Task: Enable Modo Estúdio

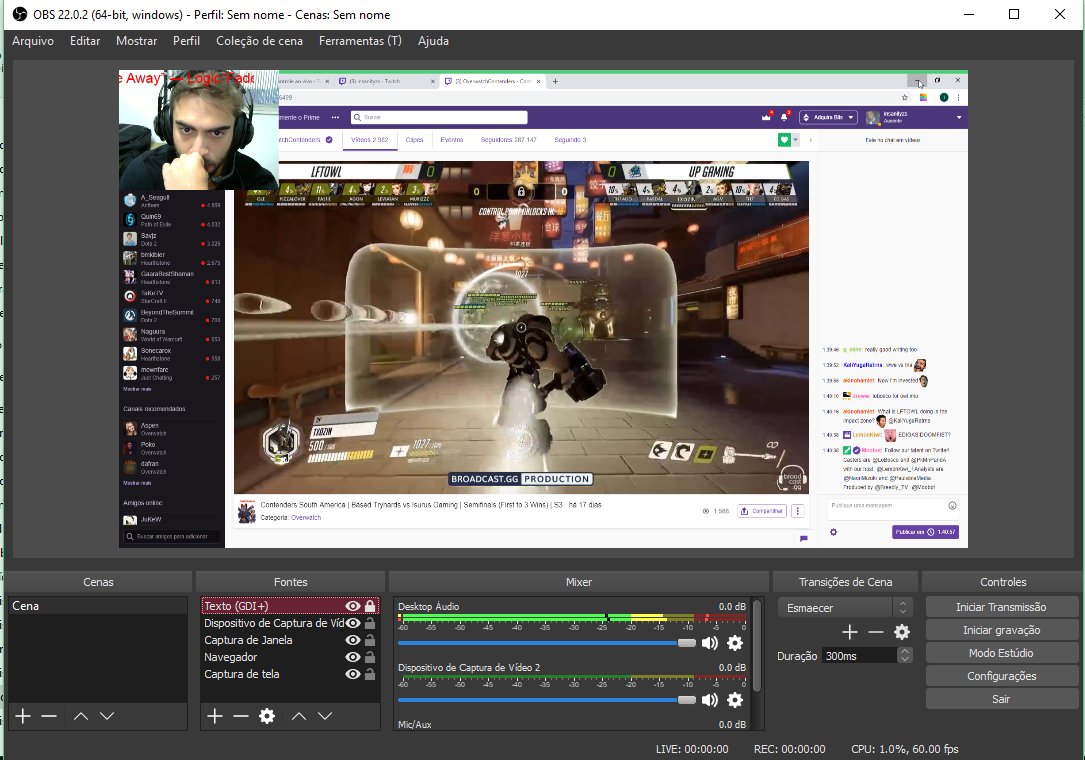Action: click(x=1001, y=653)
